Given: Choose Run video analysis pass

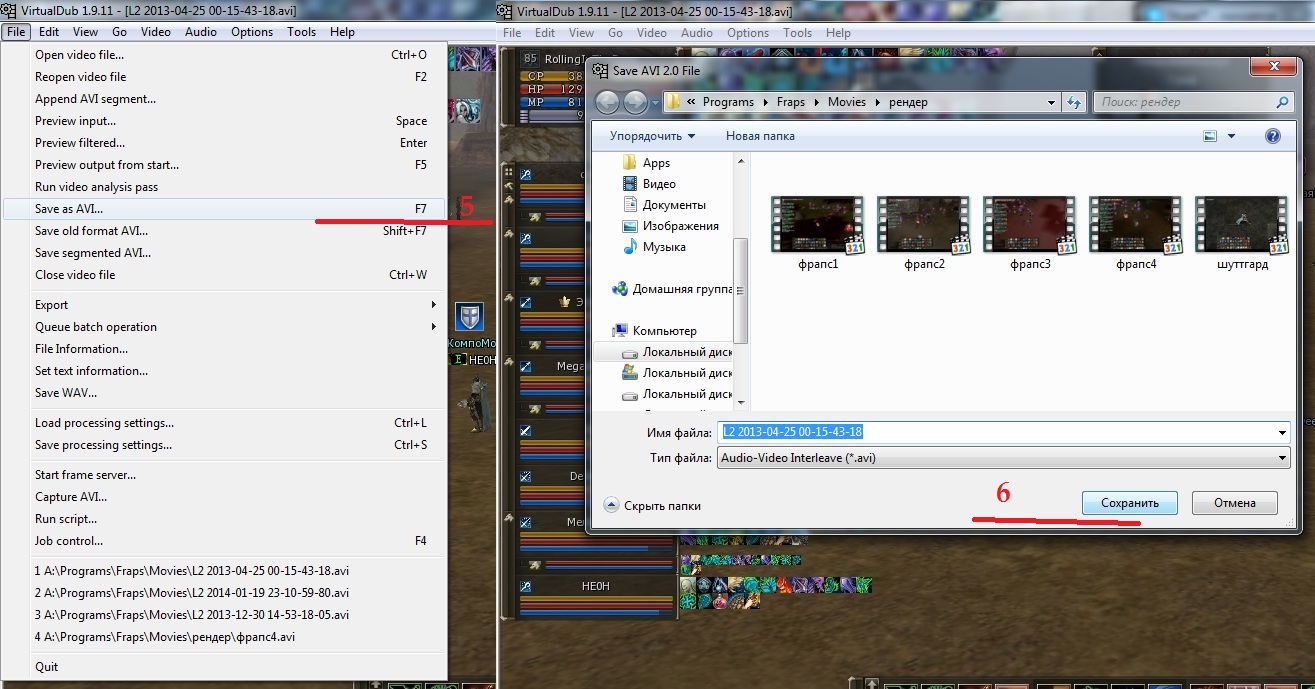Looking at the screenshot, I should click(x=225, y=187).
